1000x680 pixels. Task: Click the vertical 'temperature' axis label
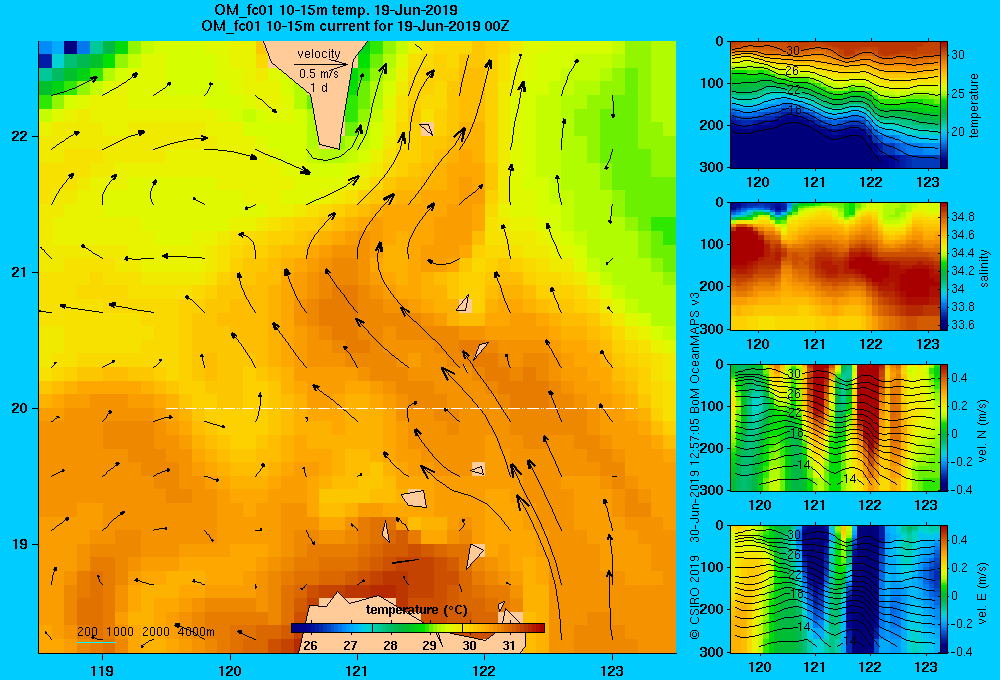pyautogui.click(x=973, y=105)
